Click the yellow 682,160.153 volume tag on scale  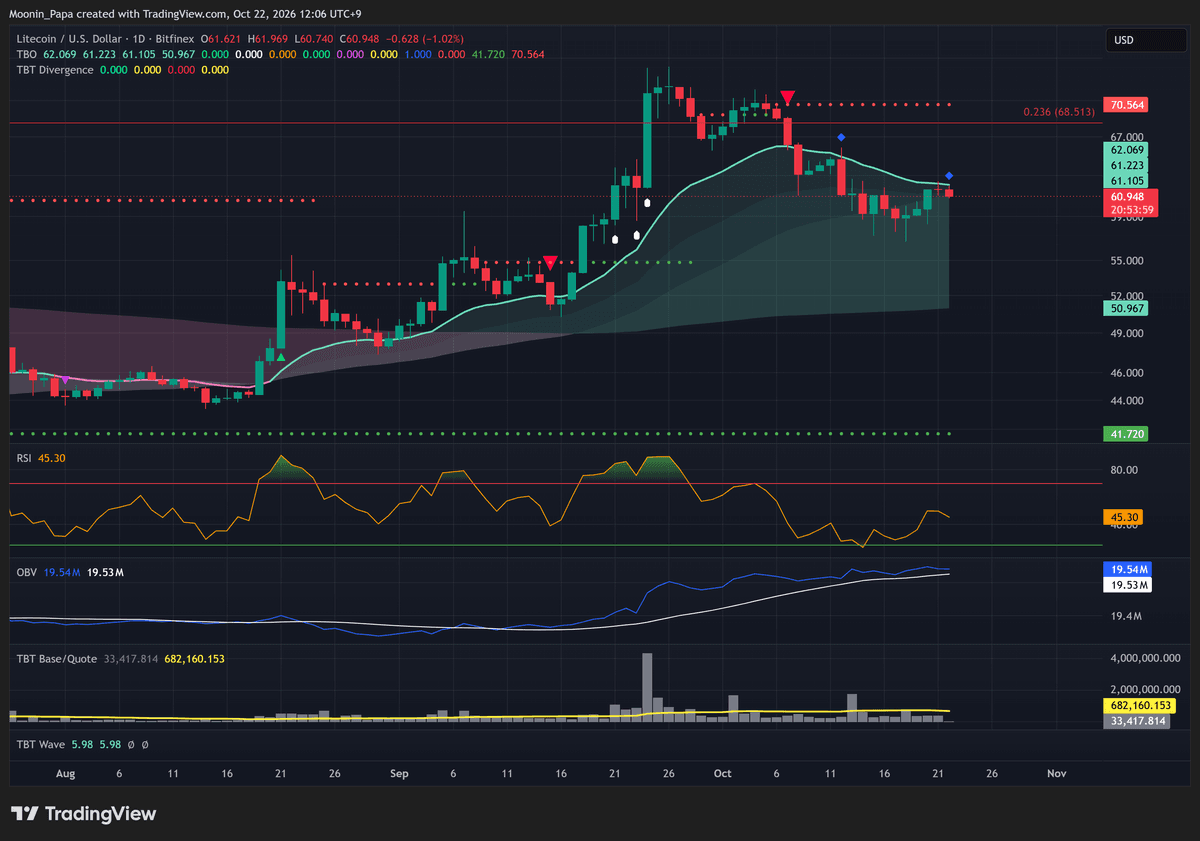pos(1140,706)
